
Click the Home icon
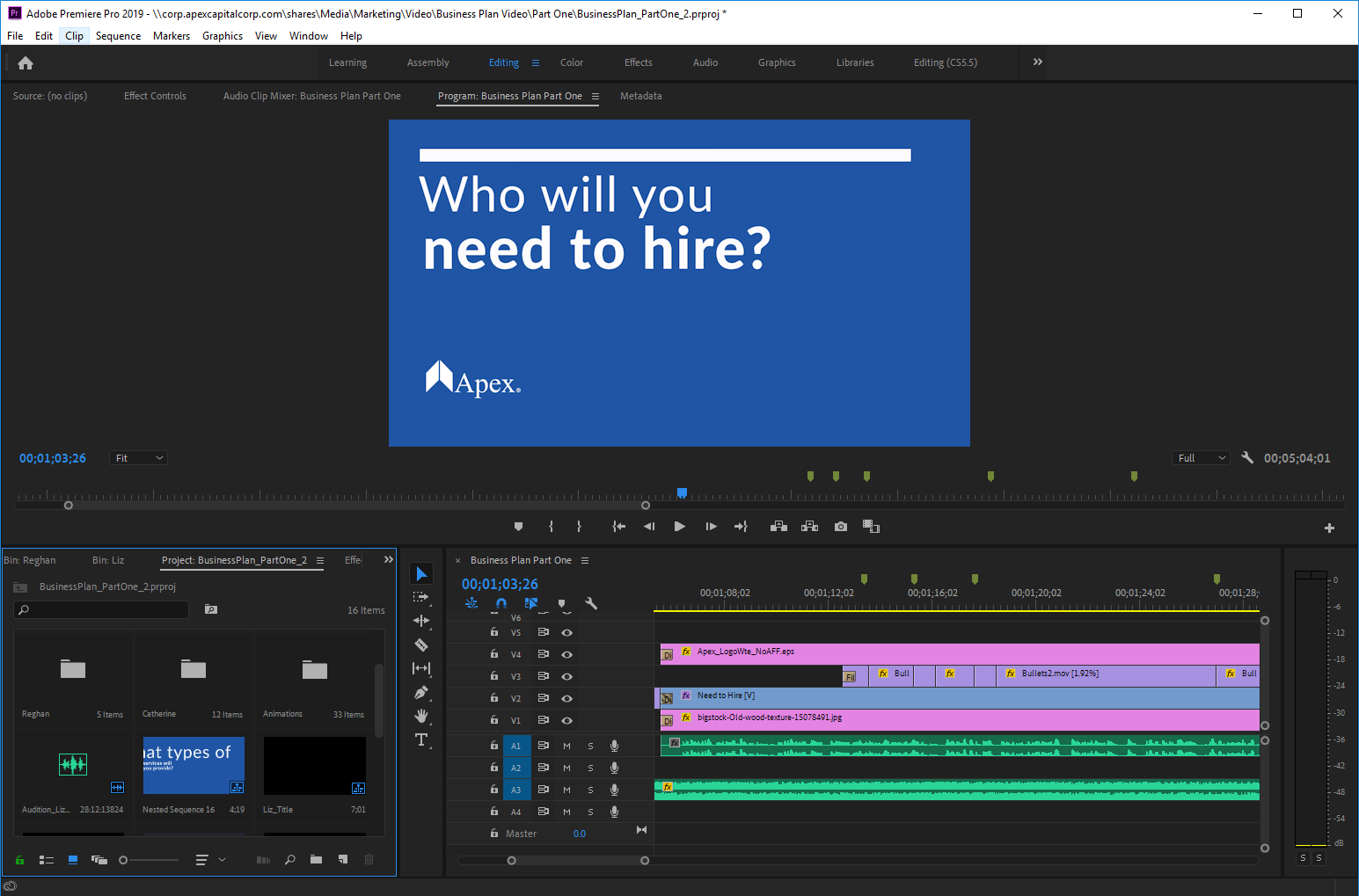[x=26, y=62]
